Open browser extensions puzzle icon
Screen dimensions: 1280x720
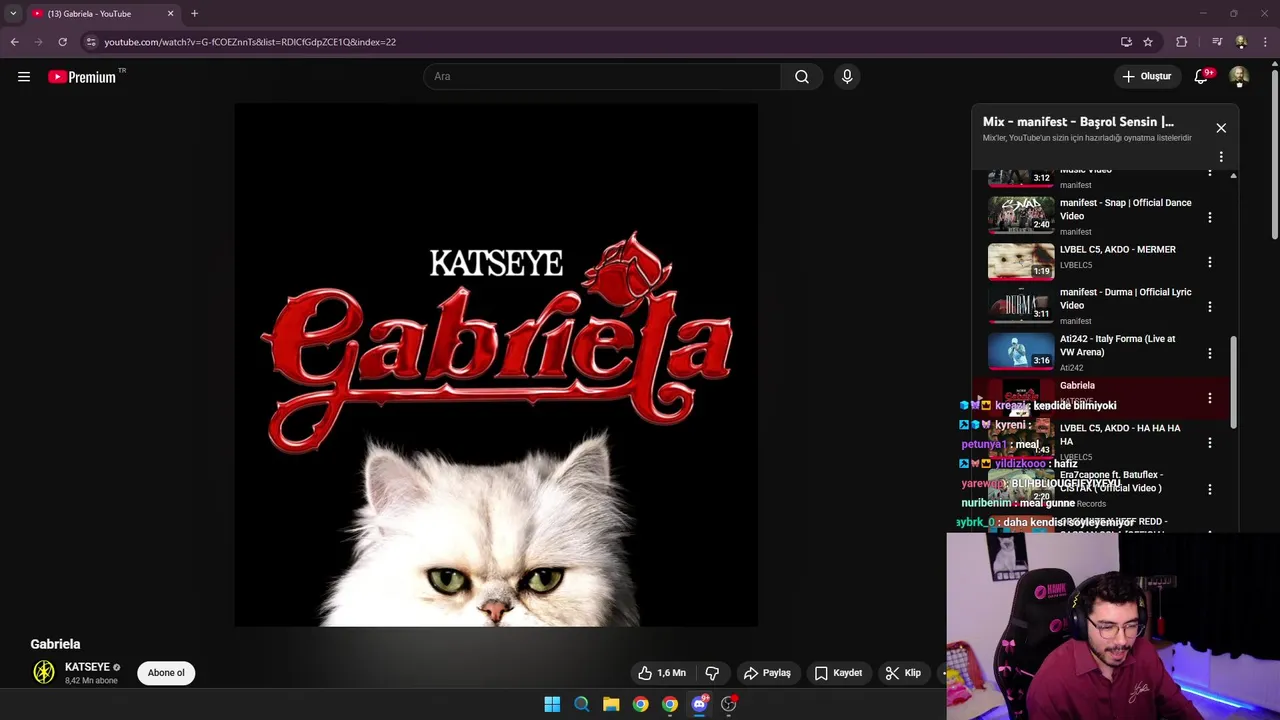point(1182,42)
